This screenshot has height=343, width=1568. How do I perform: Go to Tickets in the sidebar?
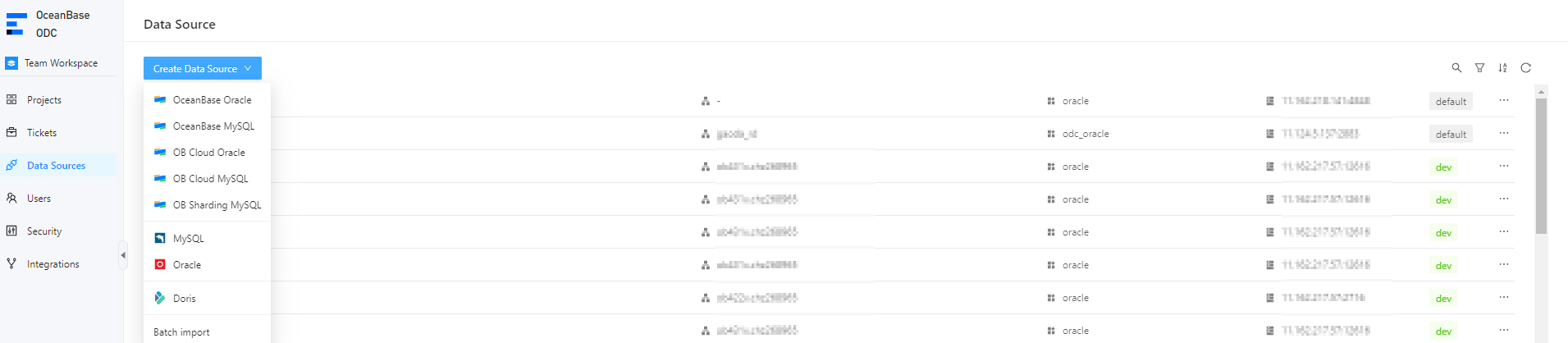tap(42, 133)
